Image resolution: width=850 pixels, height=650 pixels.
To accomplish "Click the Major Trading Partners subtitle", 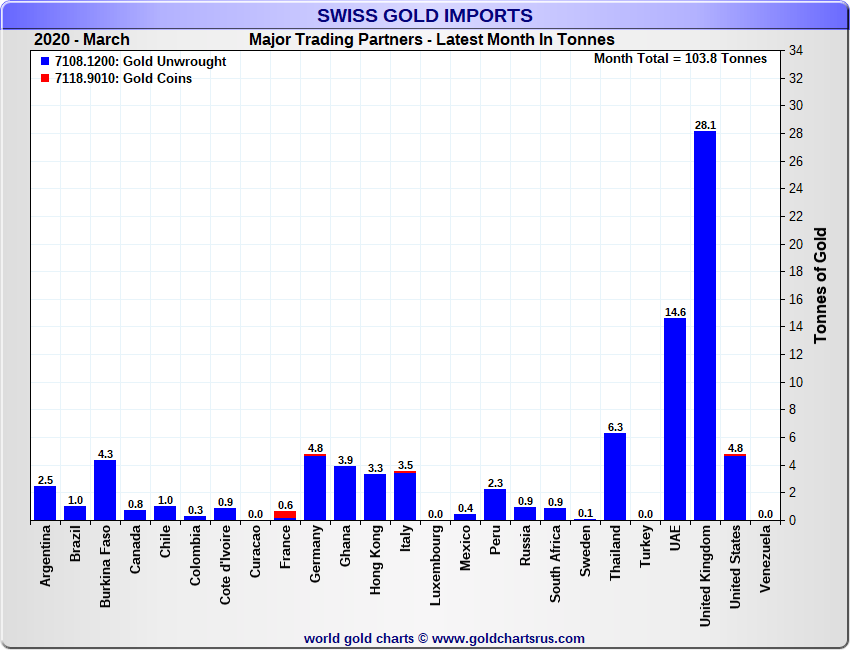I will [x=431, y=40].
